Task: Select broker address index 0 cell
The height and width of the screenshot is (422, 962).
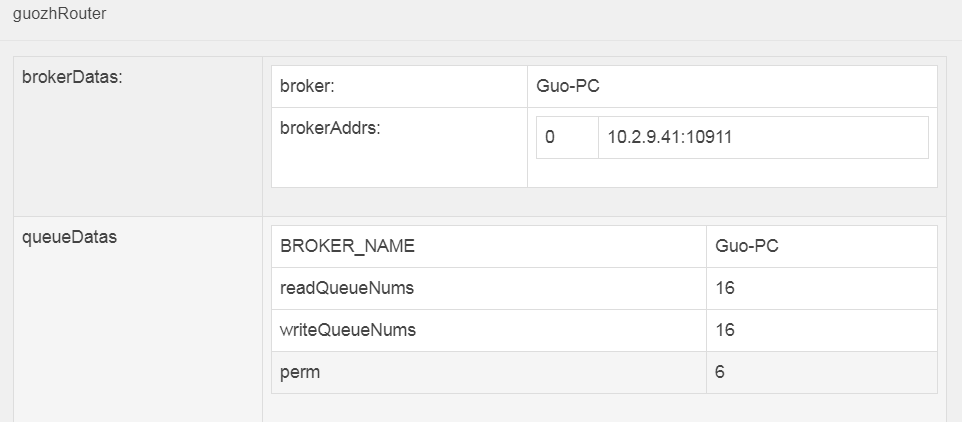Action: (x=568, y=137)
